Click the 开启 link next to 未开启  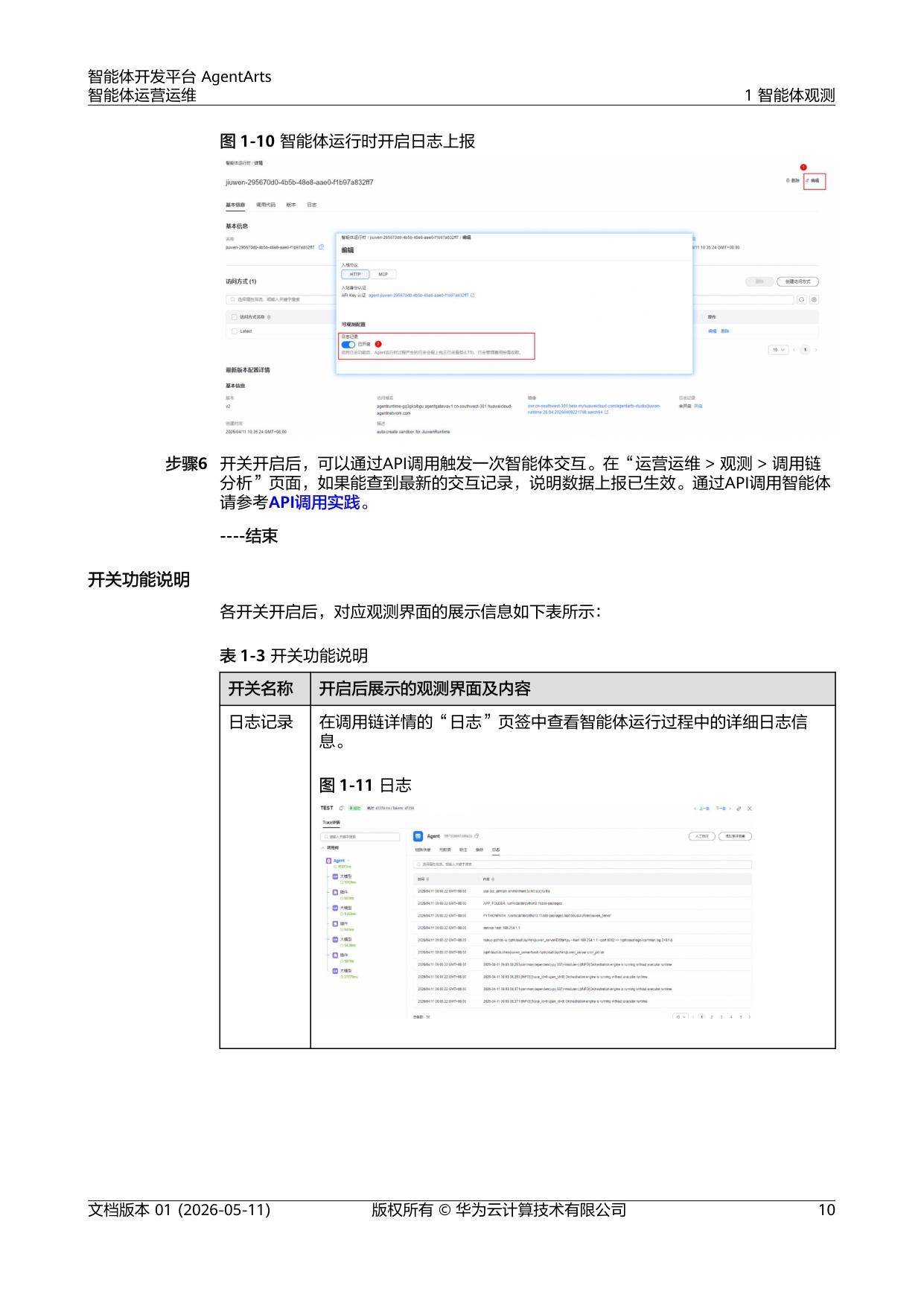(698, 406)
